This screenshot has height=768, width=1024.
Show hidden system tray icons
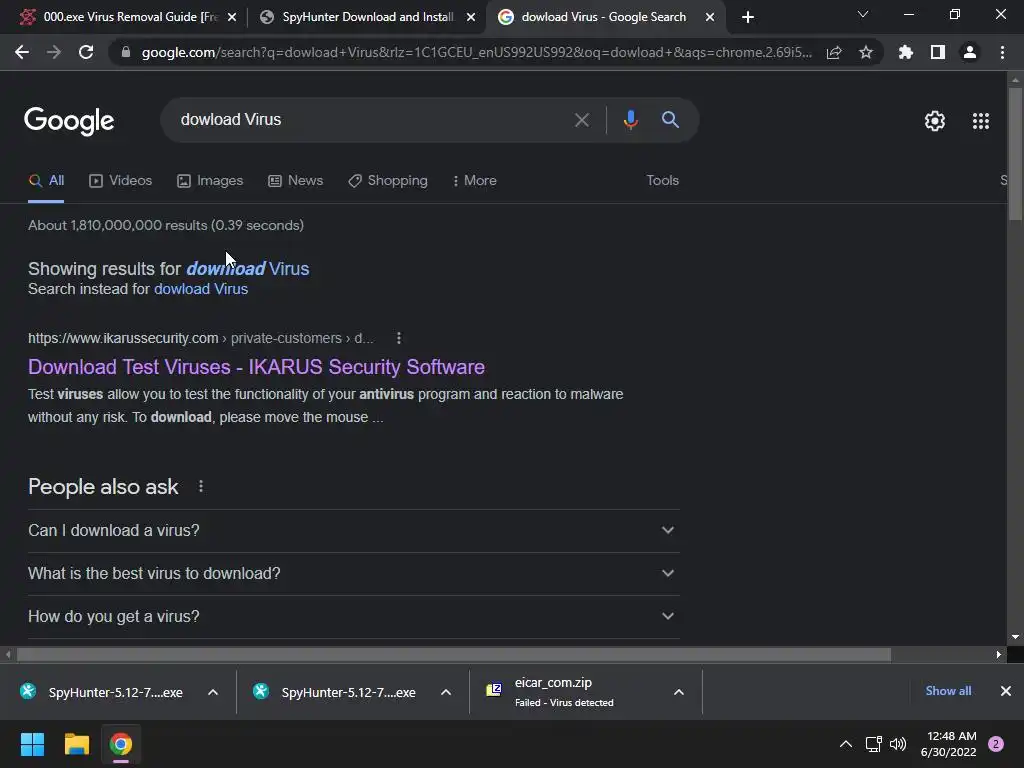pos(845,744)
